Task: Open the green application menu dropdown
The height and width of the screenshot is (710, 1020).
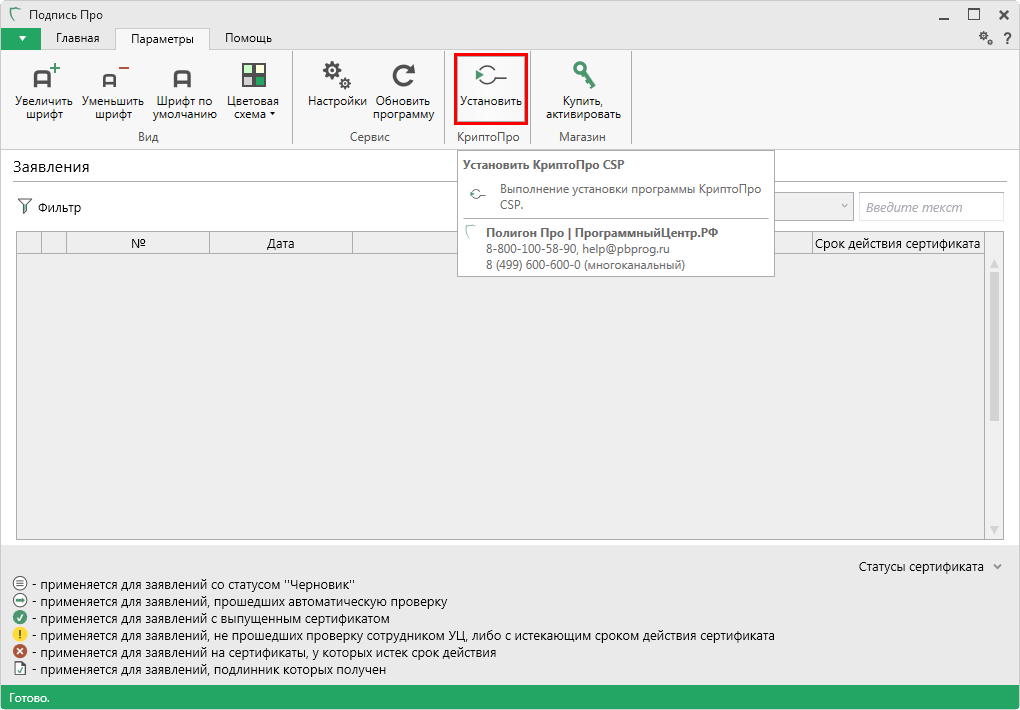Action: pos(21,38)
